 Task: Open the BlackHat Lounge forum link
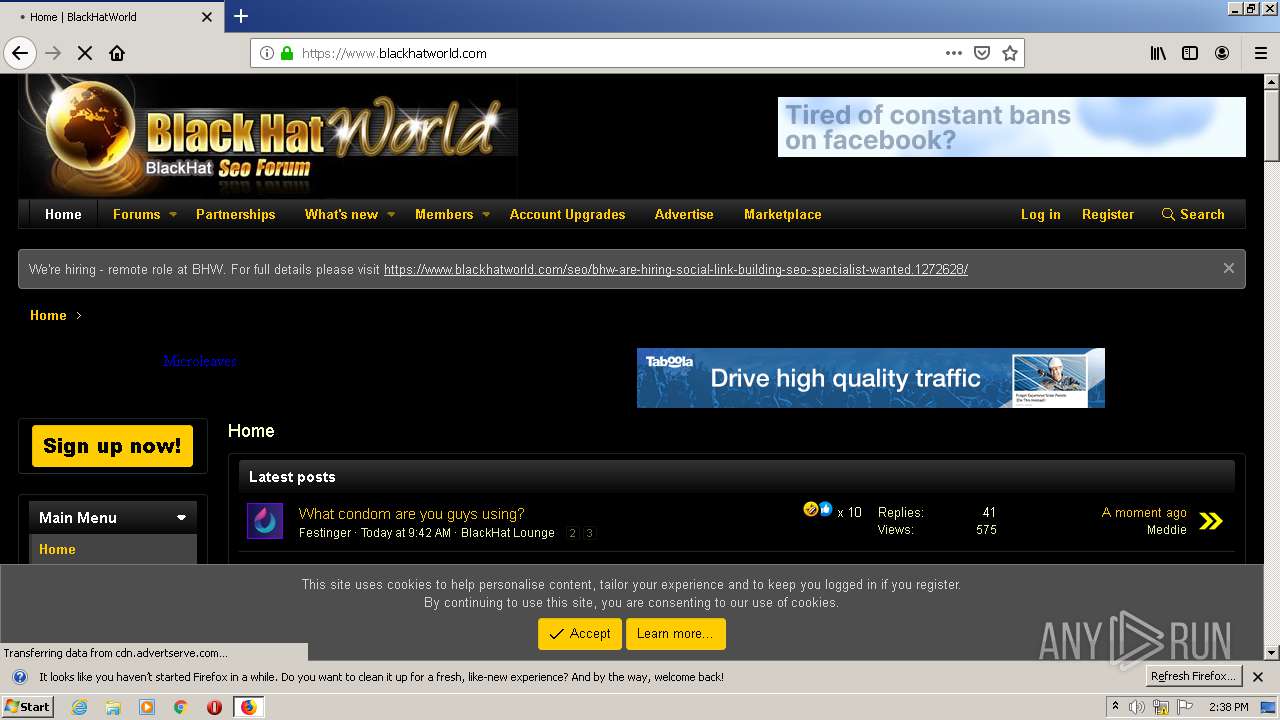[x=507, y=533]
